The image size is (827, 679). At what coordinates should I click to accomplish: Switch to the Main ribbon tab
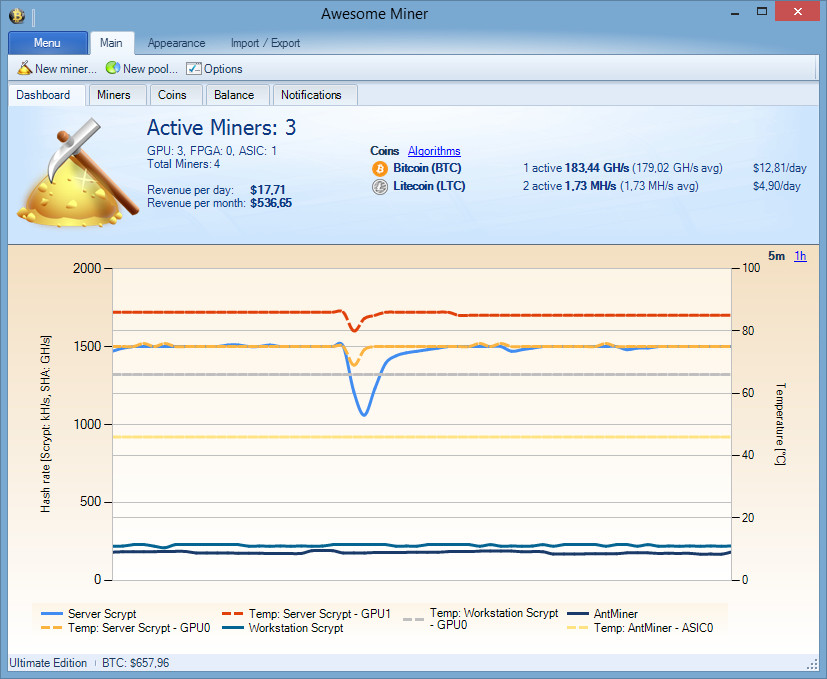[x=111, y=43]
